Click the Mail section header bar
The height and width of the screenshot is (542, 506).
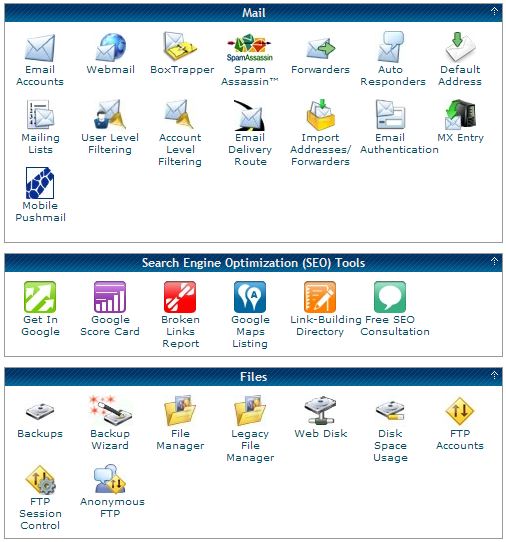[x=253, y=13]
